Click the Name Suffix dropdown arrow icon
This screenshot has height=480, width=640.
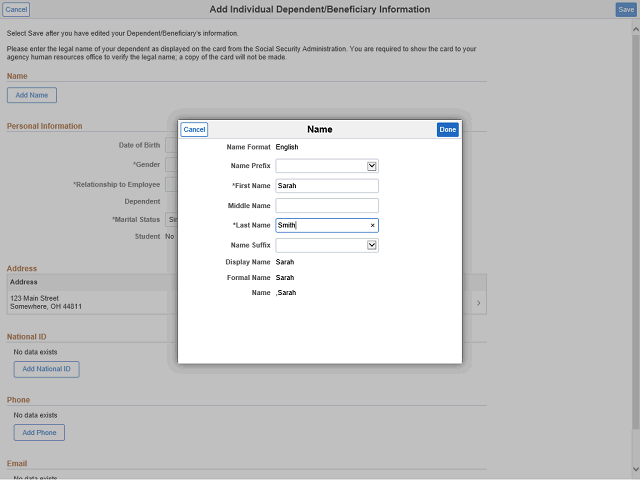click(371, 245)
